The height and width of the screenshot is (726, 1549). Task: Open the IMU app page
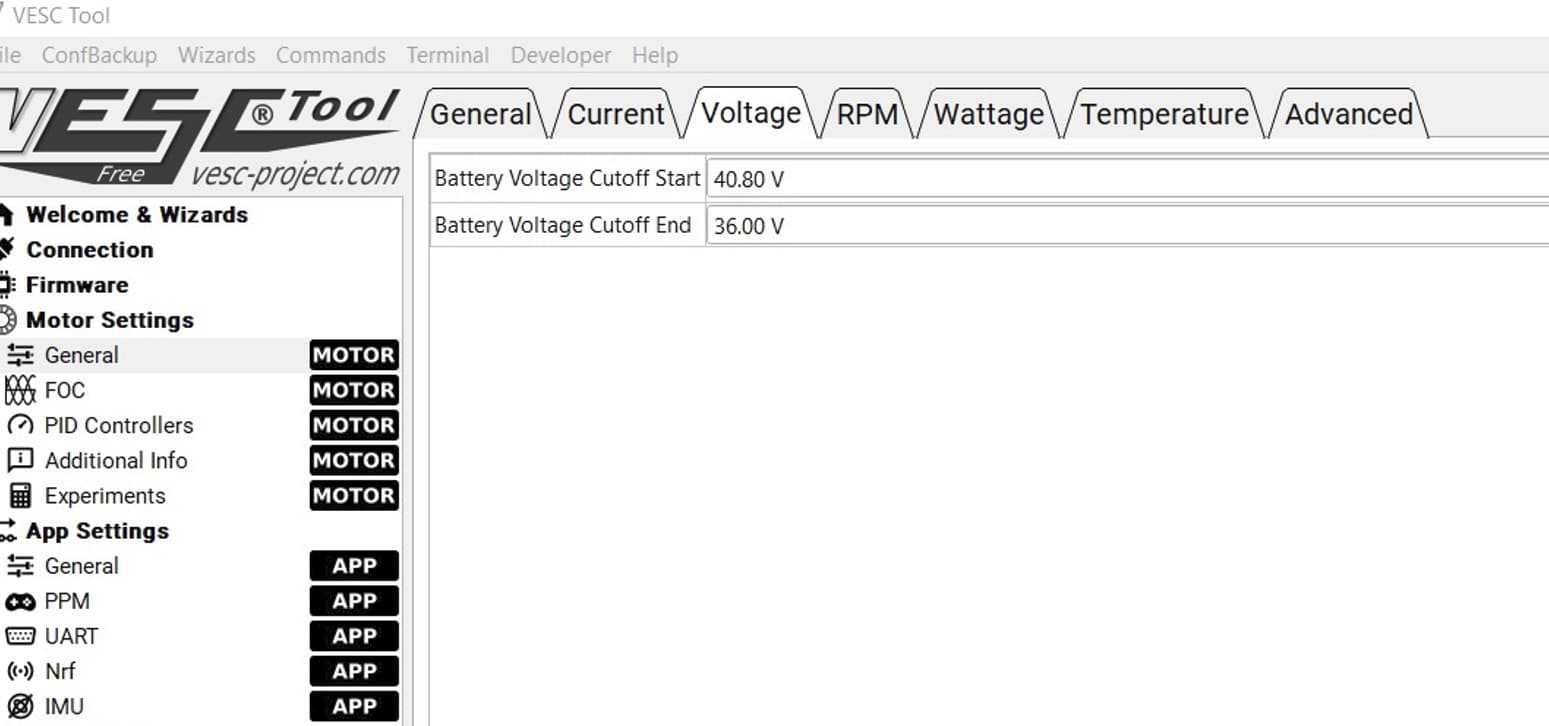click(x=64, y=706)
